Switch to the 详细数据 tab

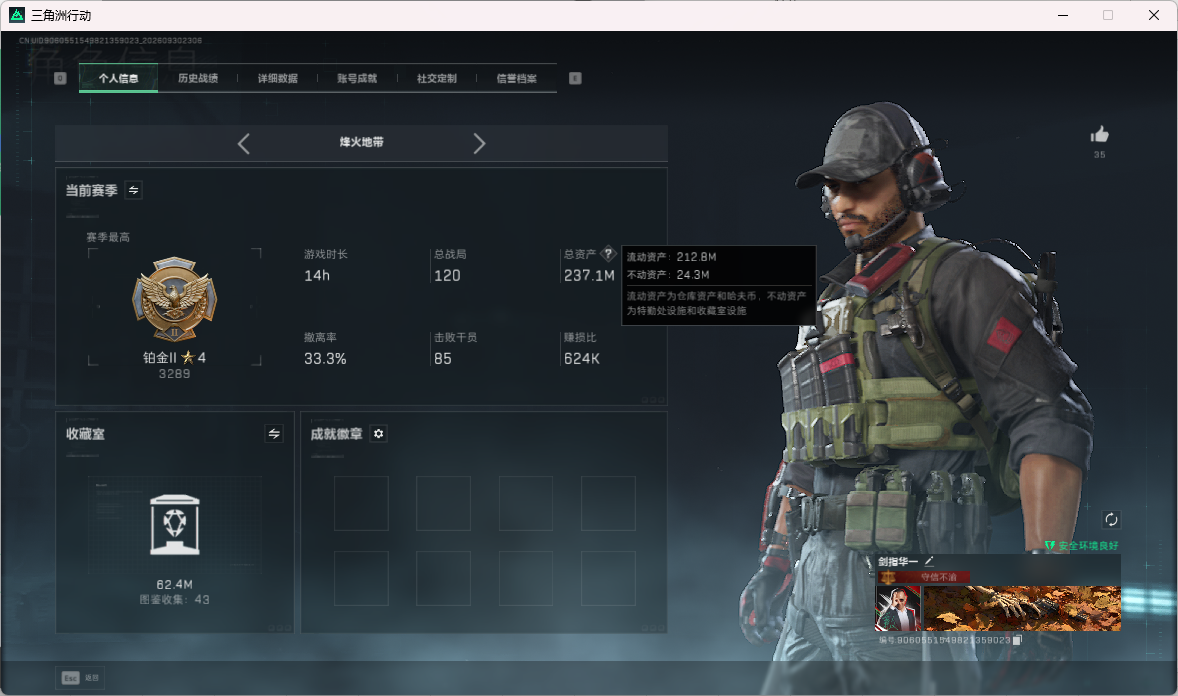pyautogui.click(x=278, y=78)
